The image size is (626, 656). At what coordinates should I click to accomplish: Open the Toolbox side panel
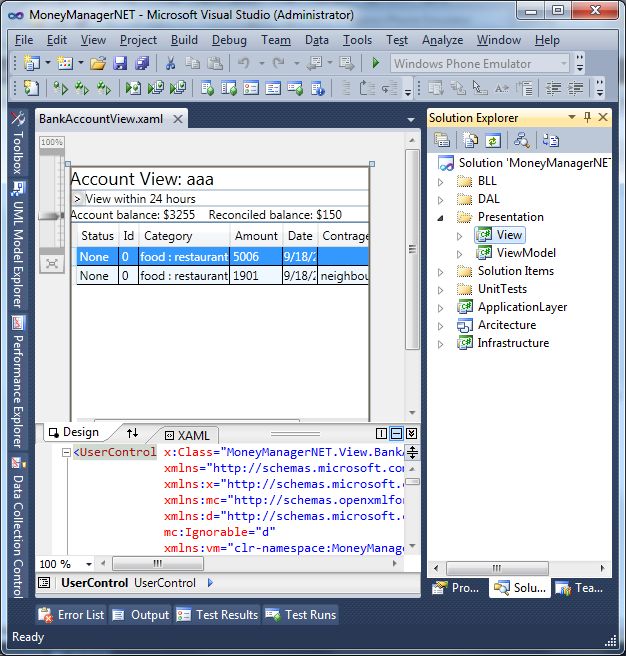coord(18,143)
